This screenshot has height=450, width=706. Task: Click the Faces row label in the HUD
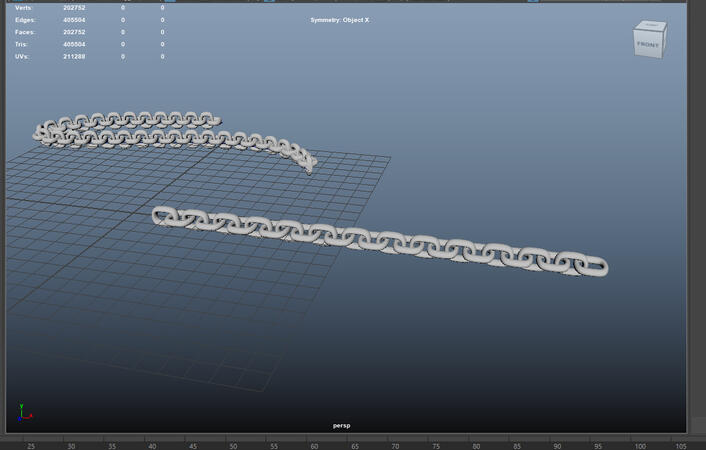point(25,32)
